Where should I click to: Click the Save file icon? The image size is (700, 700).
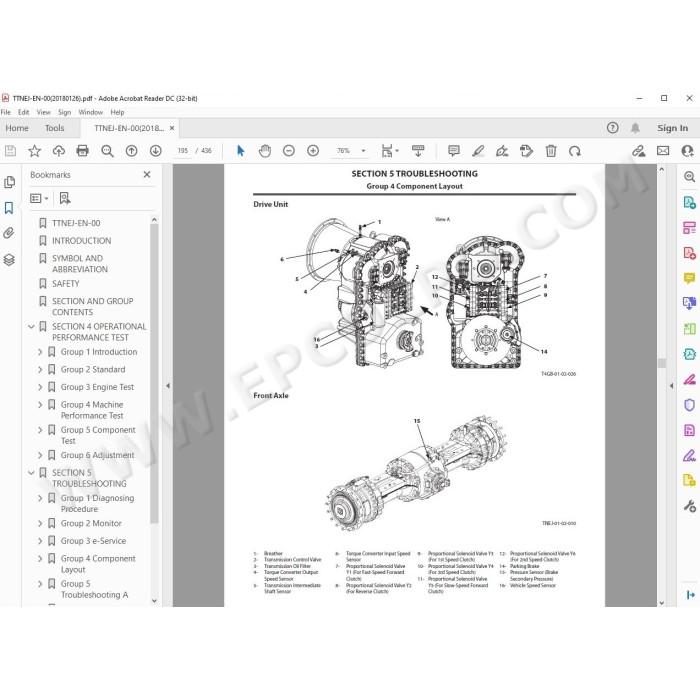click(10, 151)
